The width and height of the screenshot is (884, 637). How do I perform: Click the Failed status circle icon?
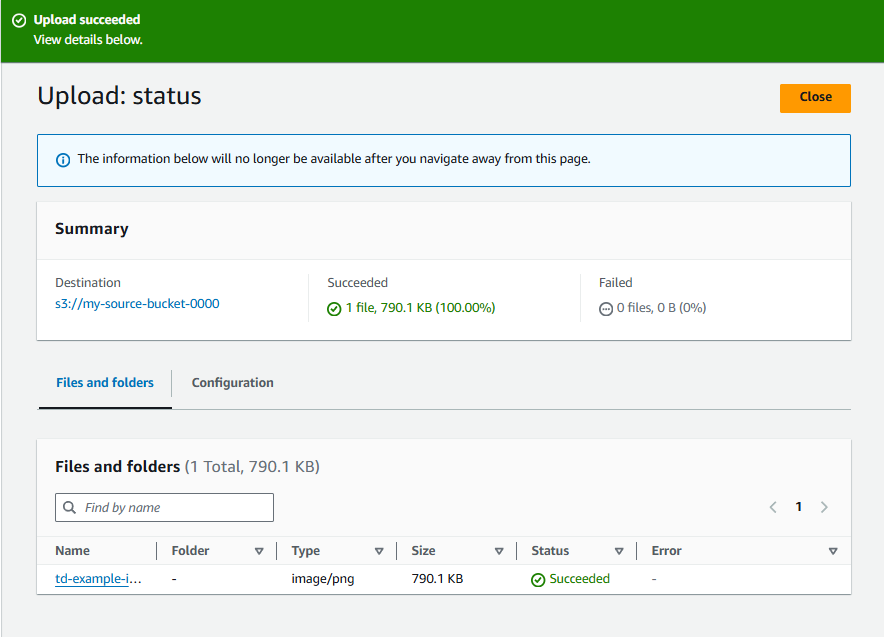(x=606, y=308)
